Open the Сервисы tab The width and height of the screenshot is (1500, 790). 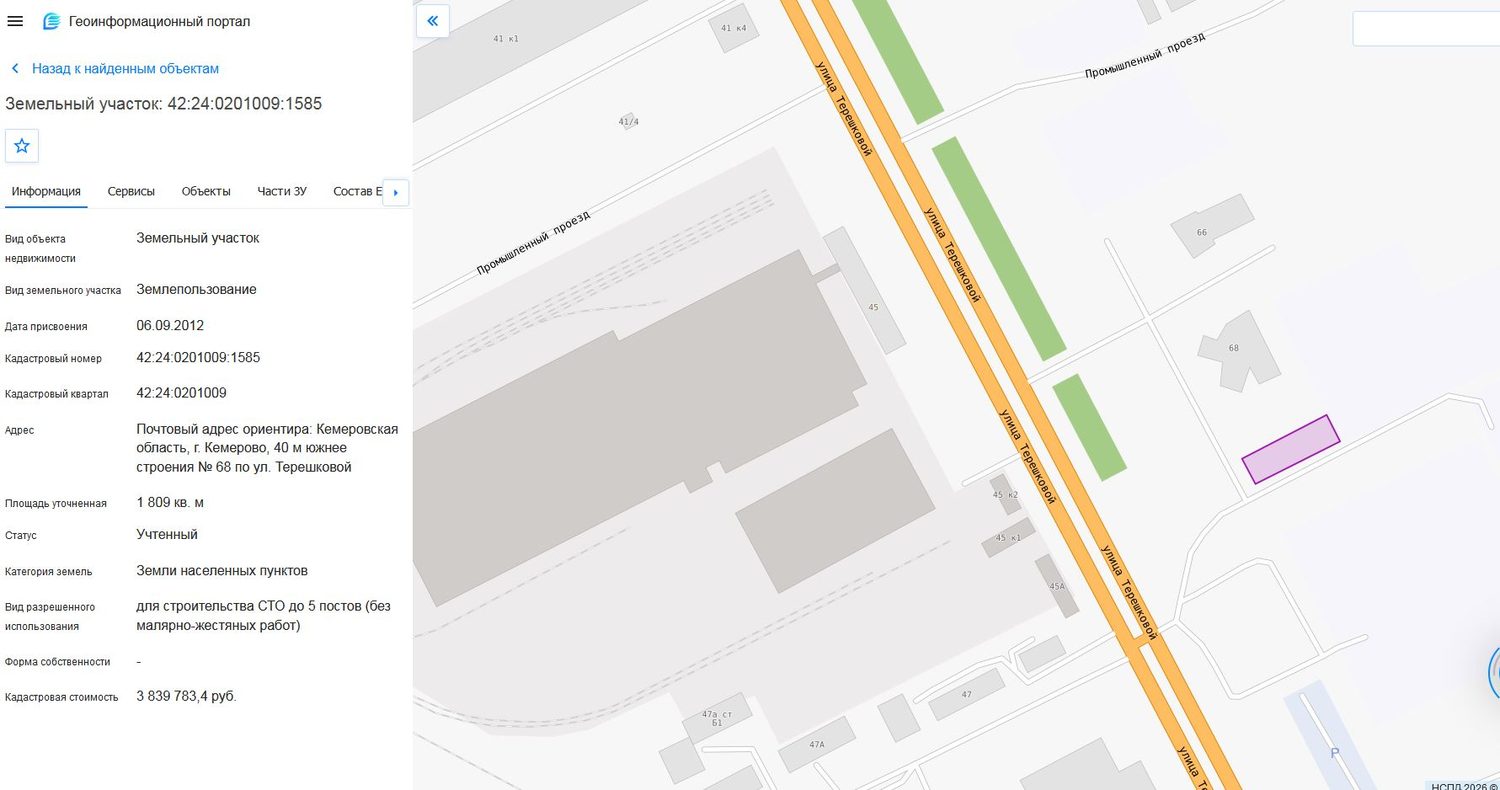(x=131, y=191)
